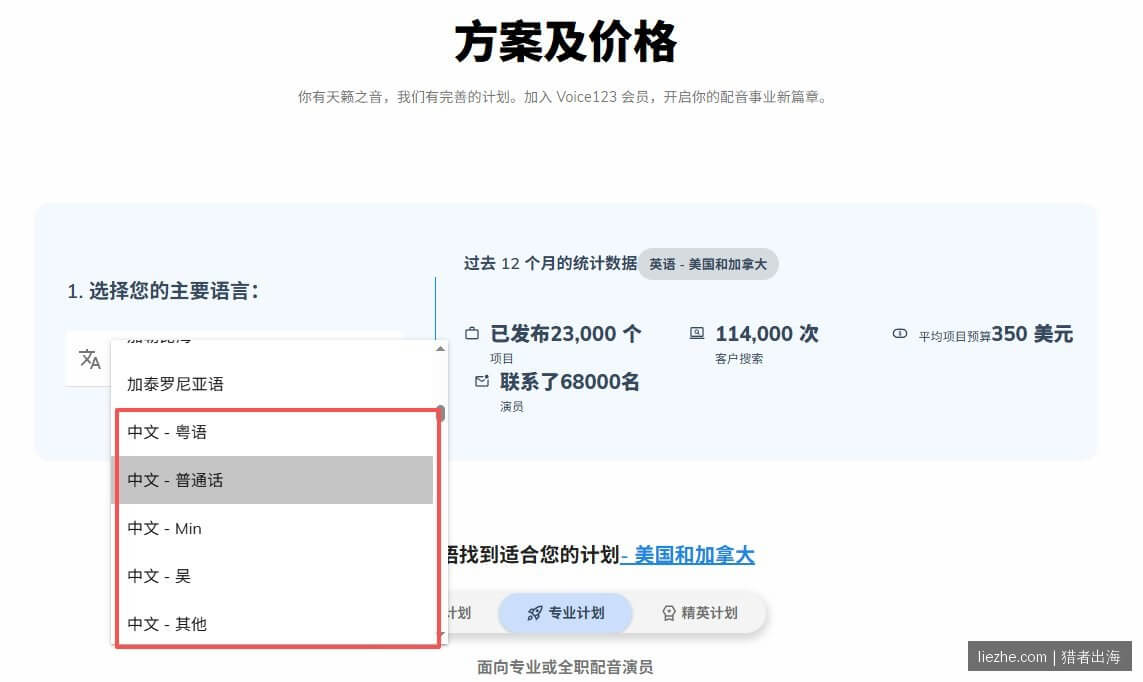The image size is (1143, 682).
Task: Select 中文 - 粤语 from language list
Action: (273, 432)
